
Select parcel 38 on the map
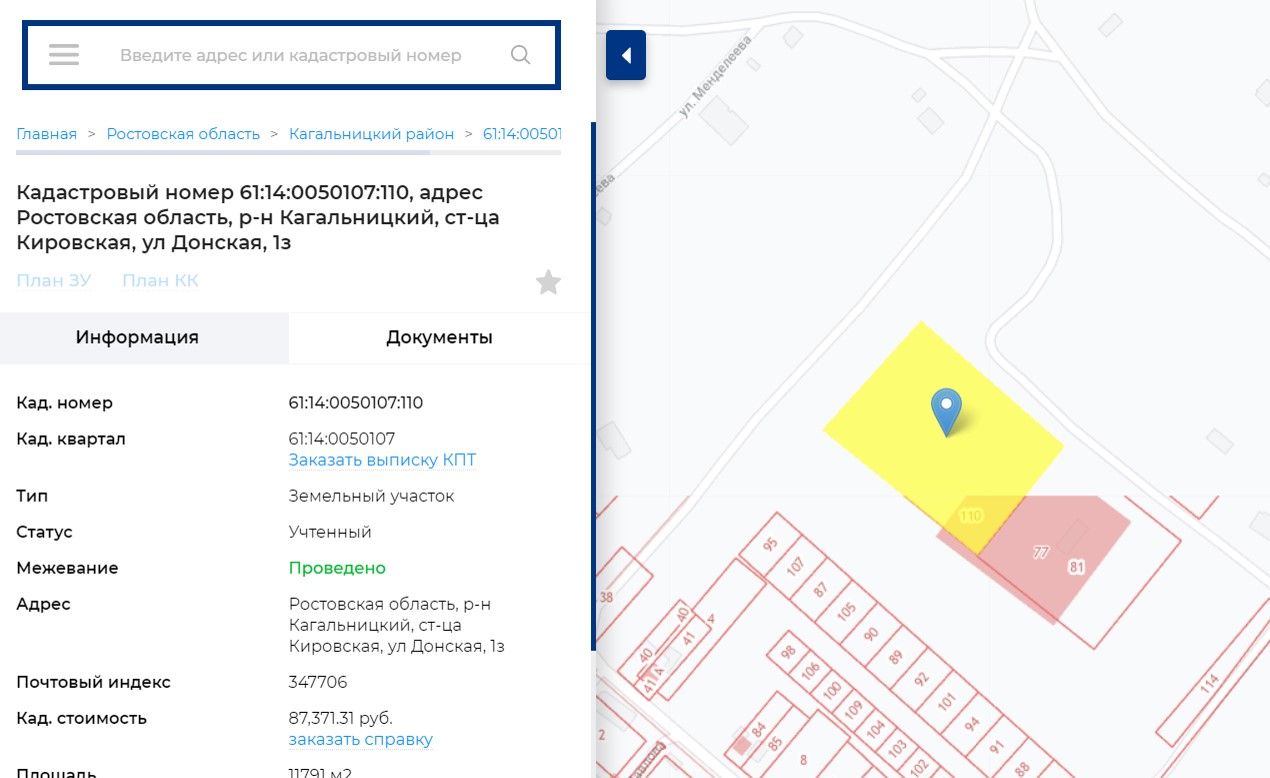coord(606,597)
